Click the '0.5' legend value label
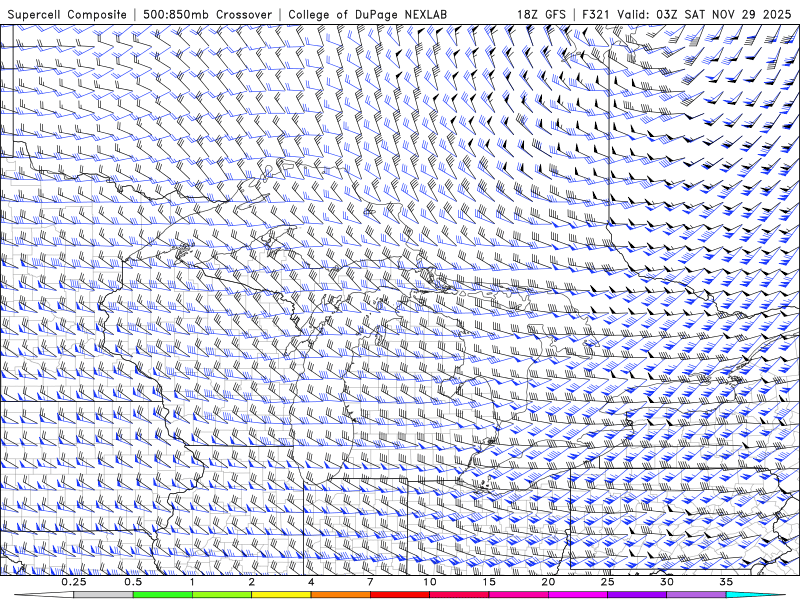The image size is (800, 600). 133,582
